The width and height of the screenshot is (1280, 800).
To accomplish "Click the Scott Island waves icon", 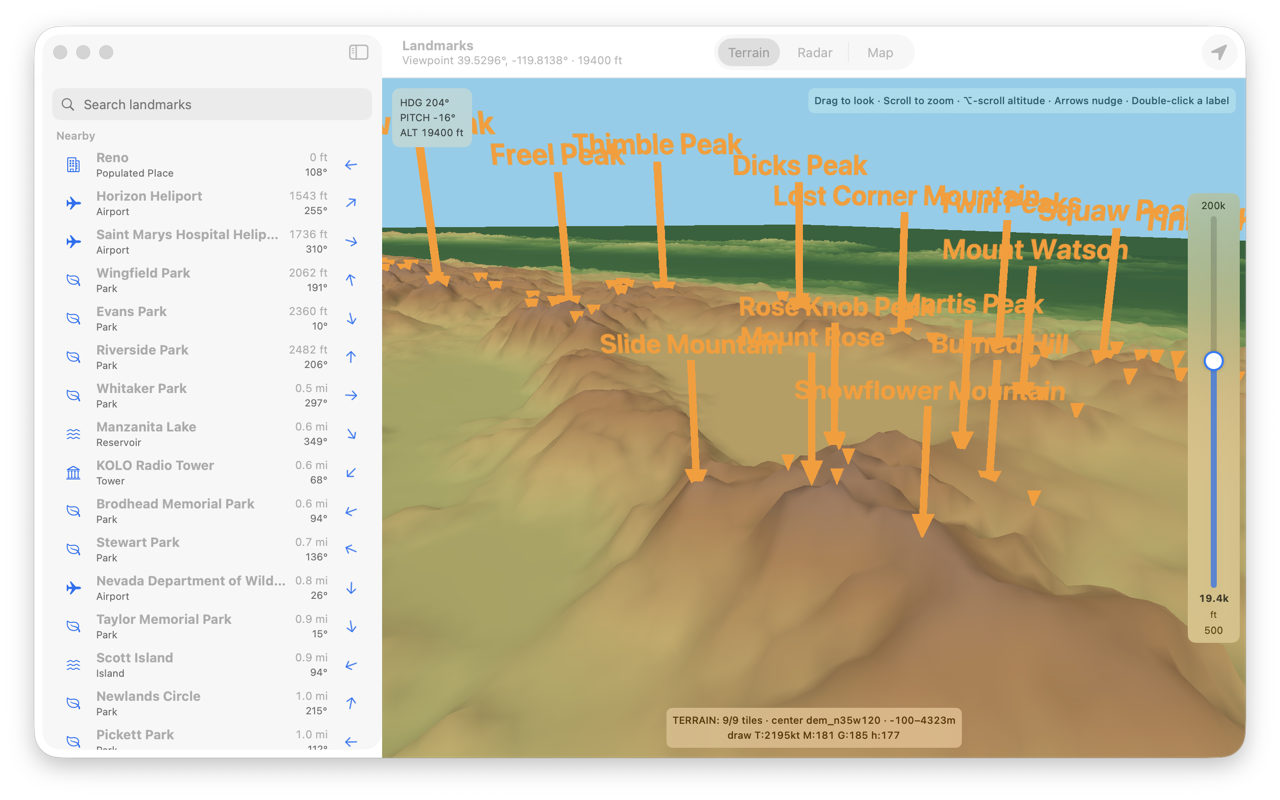I will [x=73, y=665].
